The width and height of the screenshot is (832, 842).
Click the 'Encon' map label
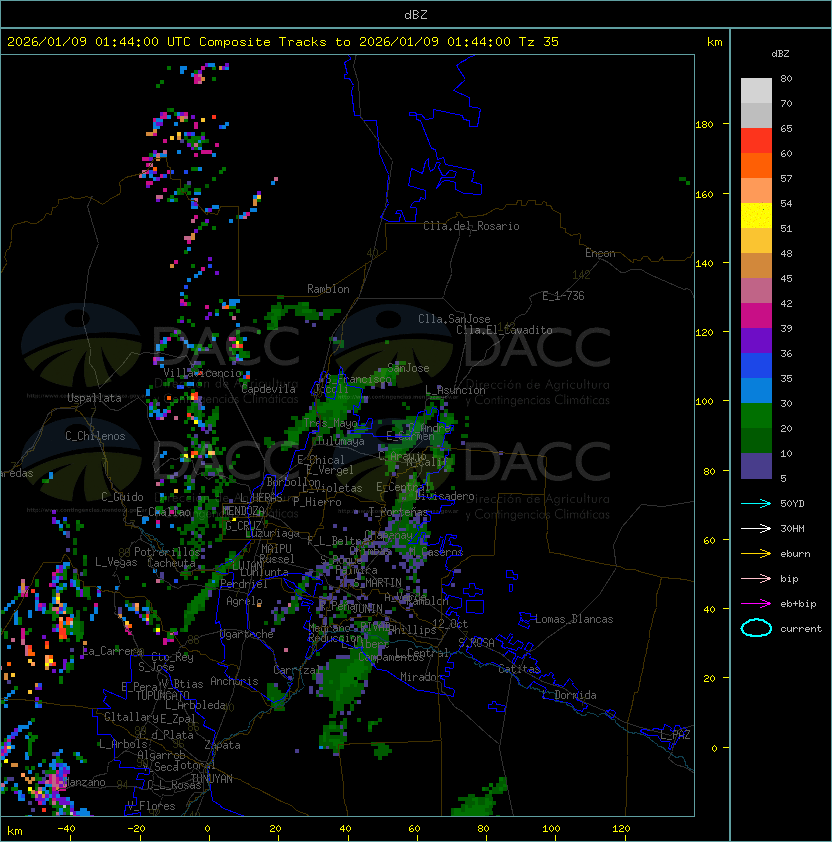click(x=600, y=253)
